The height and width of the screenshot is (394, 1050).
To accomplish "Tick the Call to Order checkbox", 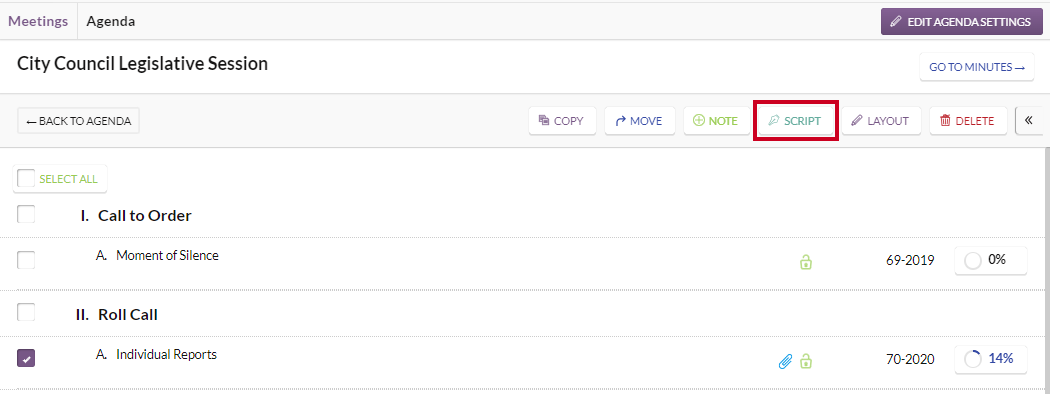I will (x=26, y=214).
